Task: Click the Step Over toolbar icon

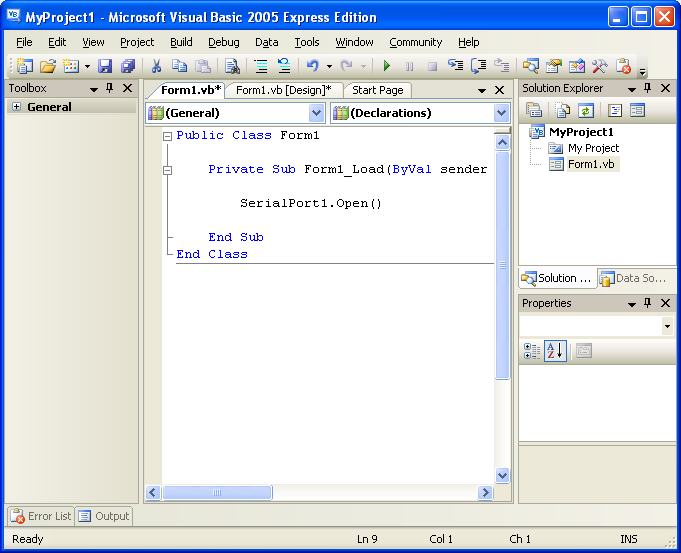Action: pyautogui.click(x=479, y=65)
